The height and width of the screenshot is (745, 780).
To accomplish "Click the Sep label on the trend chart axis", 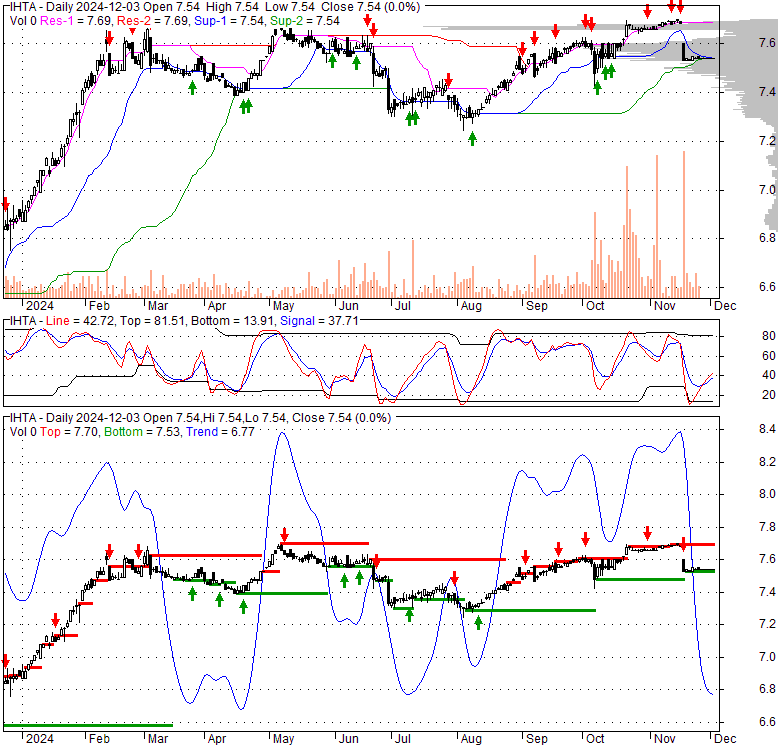I will click(x=537, y=739).
